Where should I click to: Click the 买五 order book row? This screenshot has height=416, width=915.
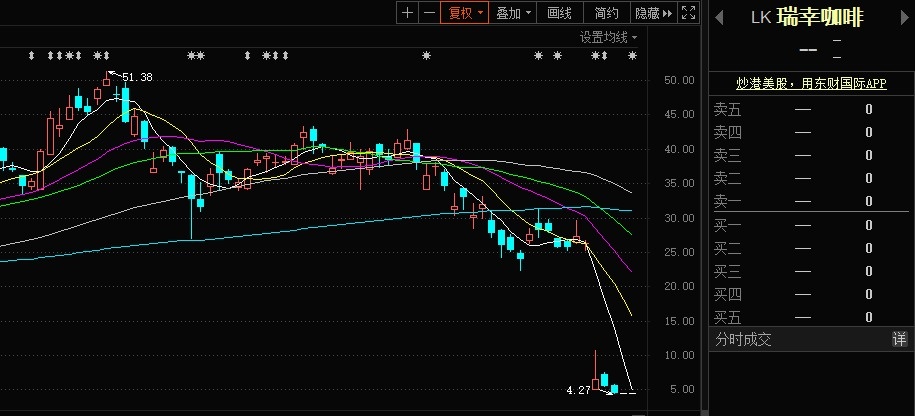point(811,317)
